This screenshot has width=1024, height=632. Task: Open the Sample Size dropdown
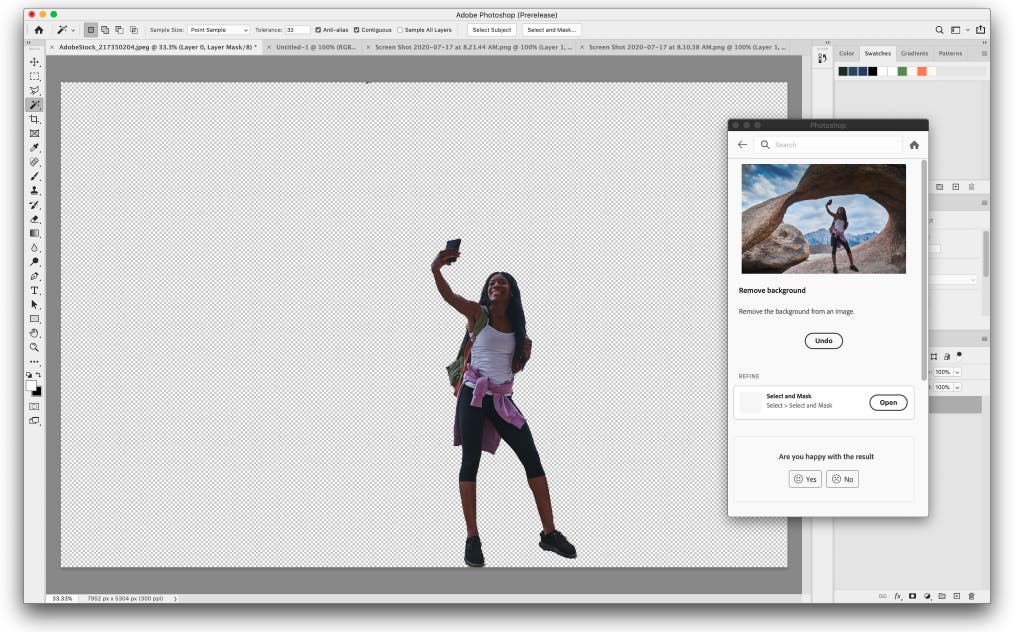pos(218,30)
